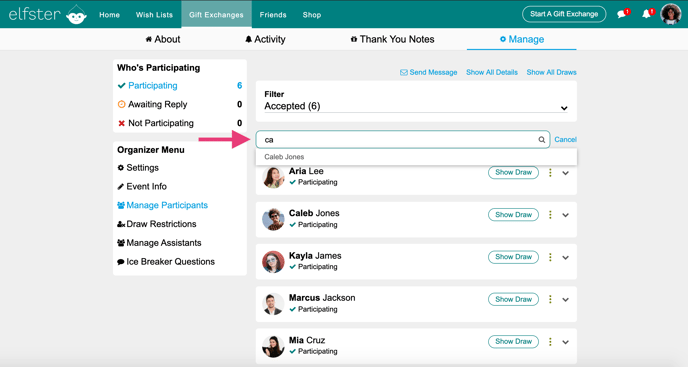The image size is (688, 367).
Task: Click Aria Lee's profile picture
Action: click(x=273, y=177)
